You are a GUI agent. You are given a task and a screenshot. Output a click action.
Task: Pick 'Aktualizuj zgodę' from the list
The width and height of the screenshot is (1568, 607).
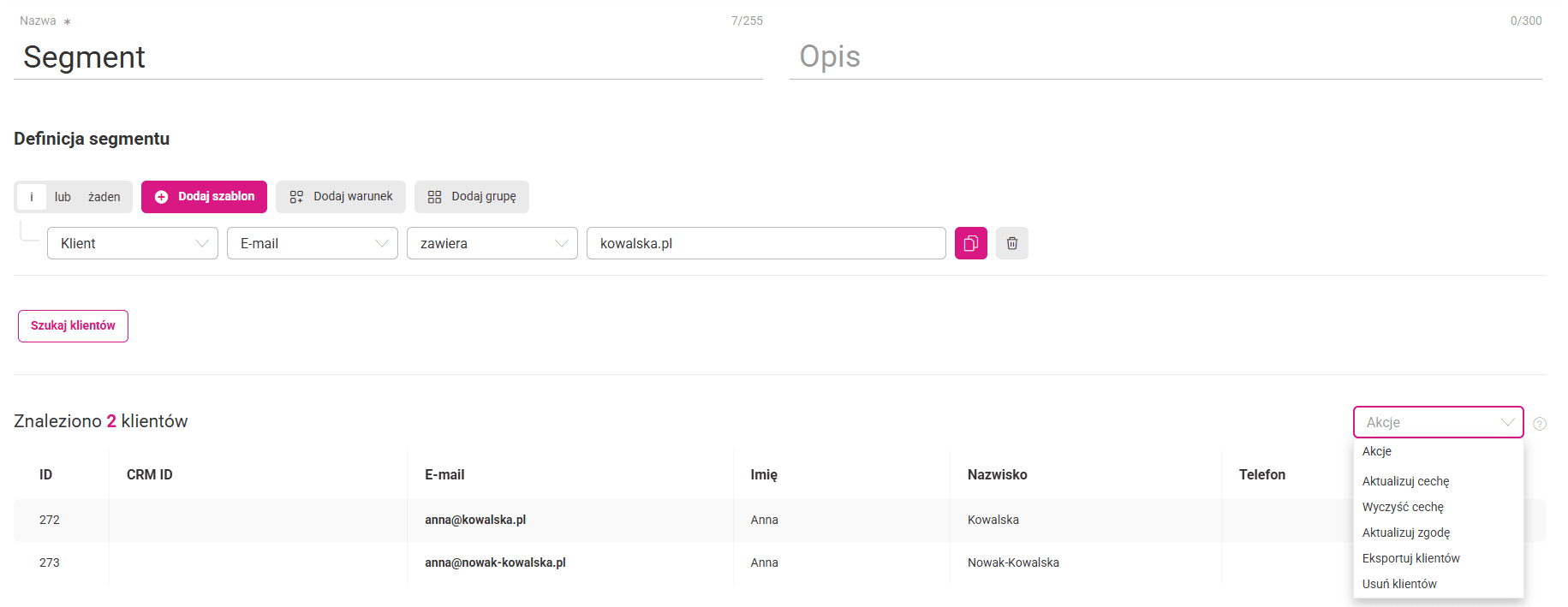[1405, 533]
